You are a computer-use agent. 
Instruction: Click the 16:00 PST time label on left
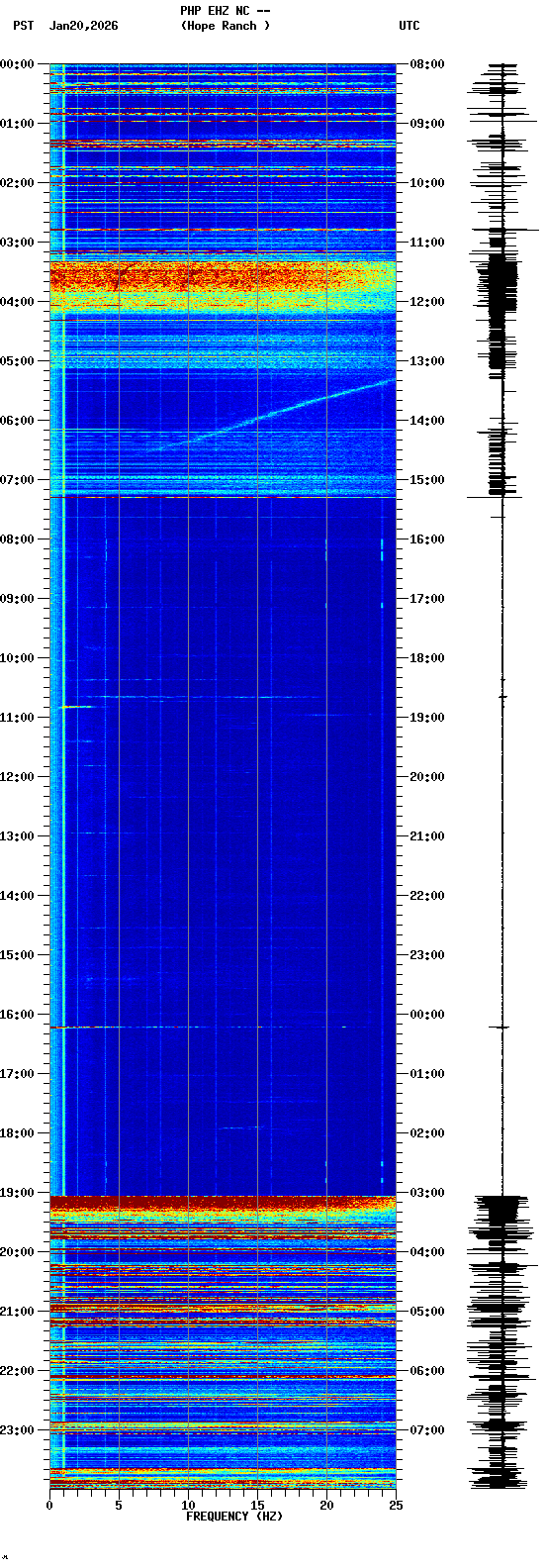(17, 1015)
